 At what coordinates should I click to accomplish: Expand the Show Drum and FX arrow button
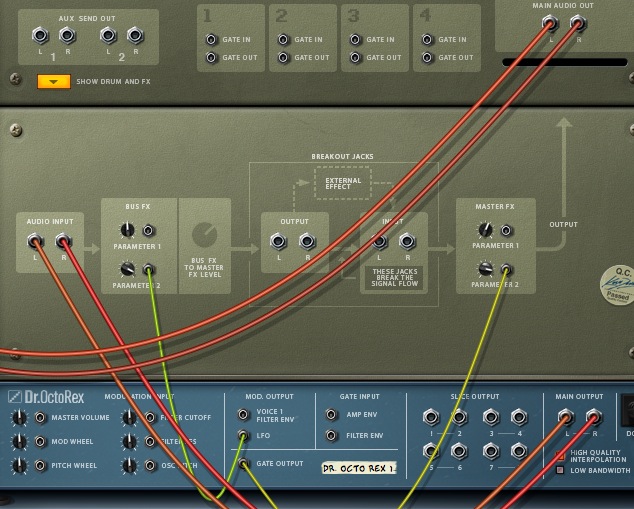coord(54,81)
